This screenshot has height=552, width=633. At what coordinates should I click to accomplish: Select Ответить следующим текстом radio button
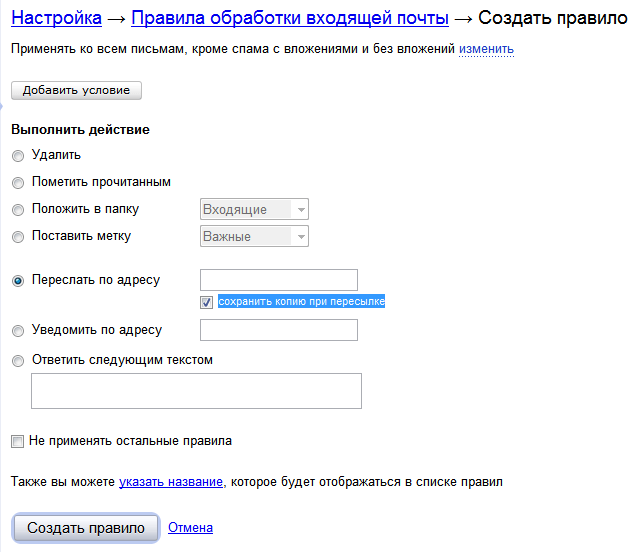[18, 361]
